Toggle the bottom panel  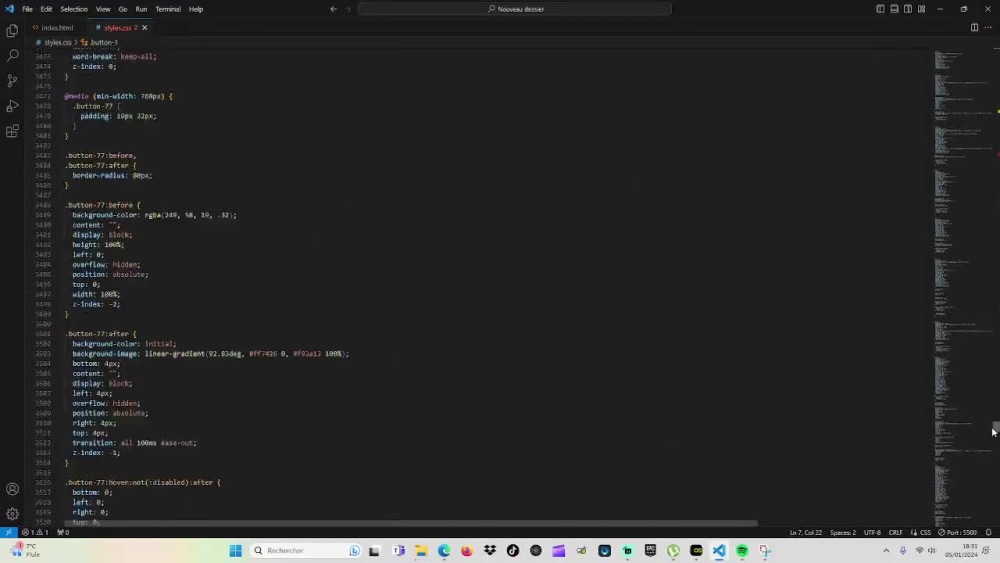point(894,9)
